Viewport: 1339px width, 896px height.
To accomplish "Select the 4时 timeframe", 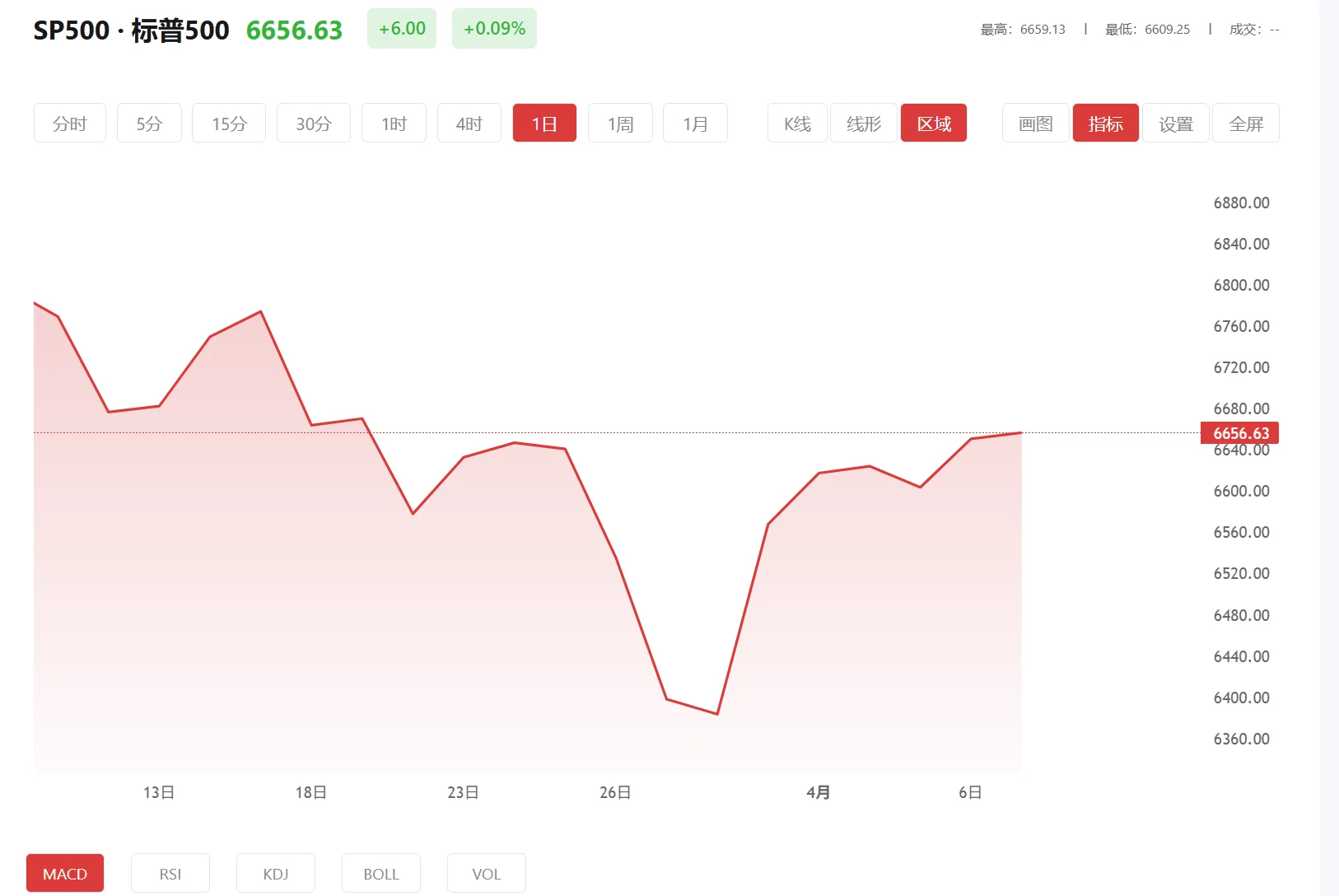I will click(x=469, y=122).
